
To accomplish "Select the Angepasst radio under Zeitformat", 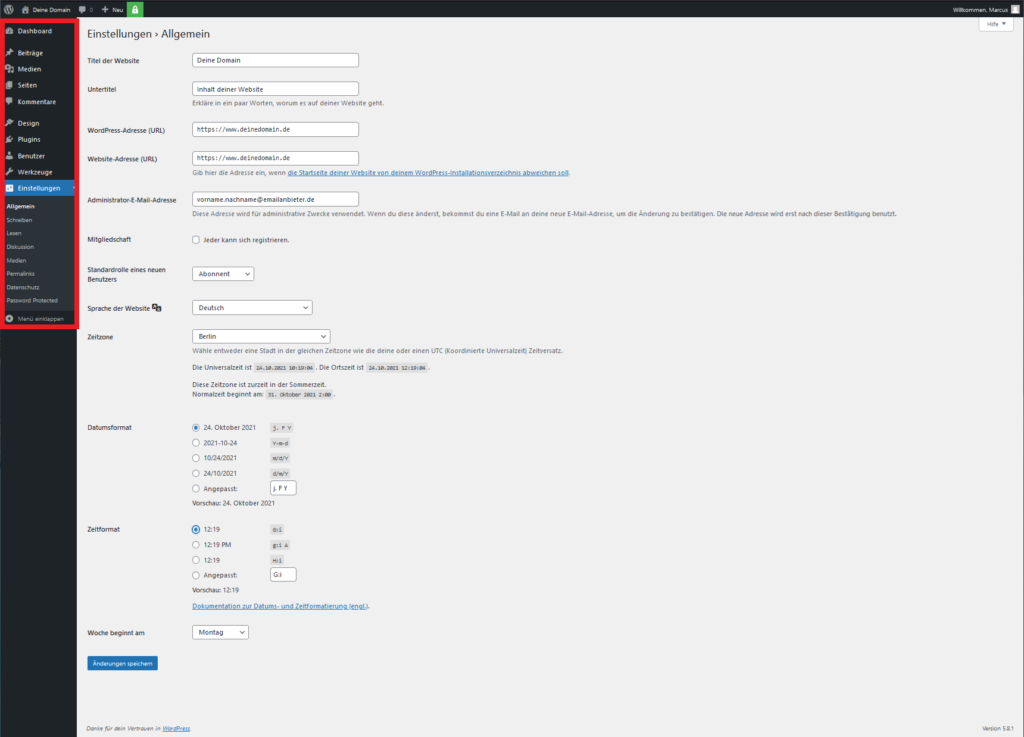I will click(196, 575).
